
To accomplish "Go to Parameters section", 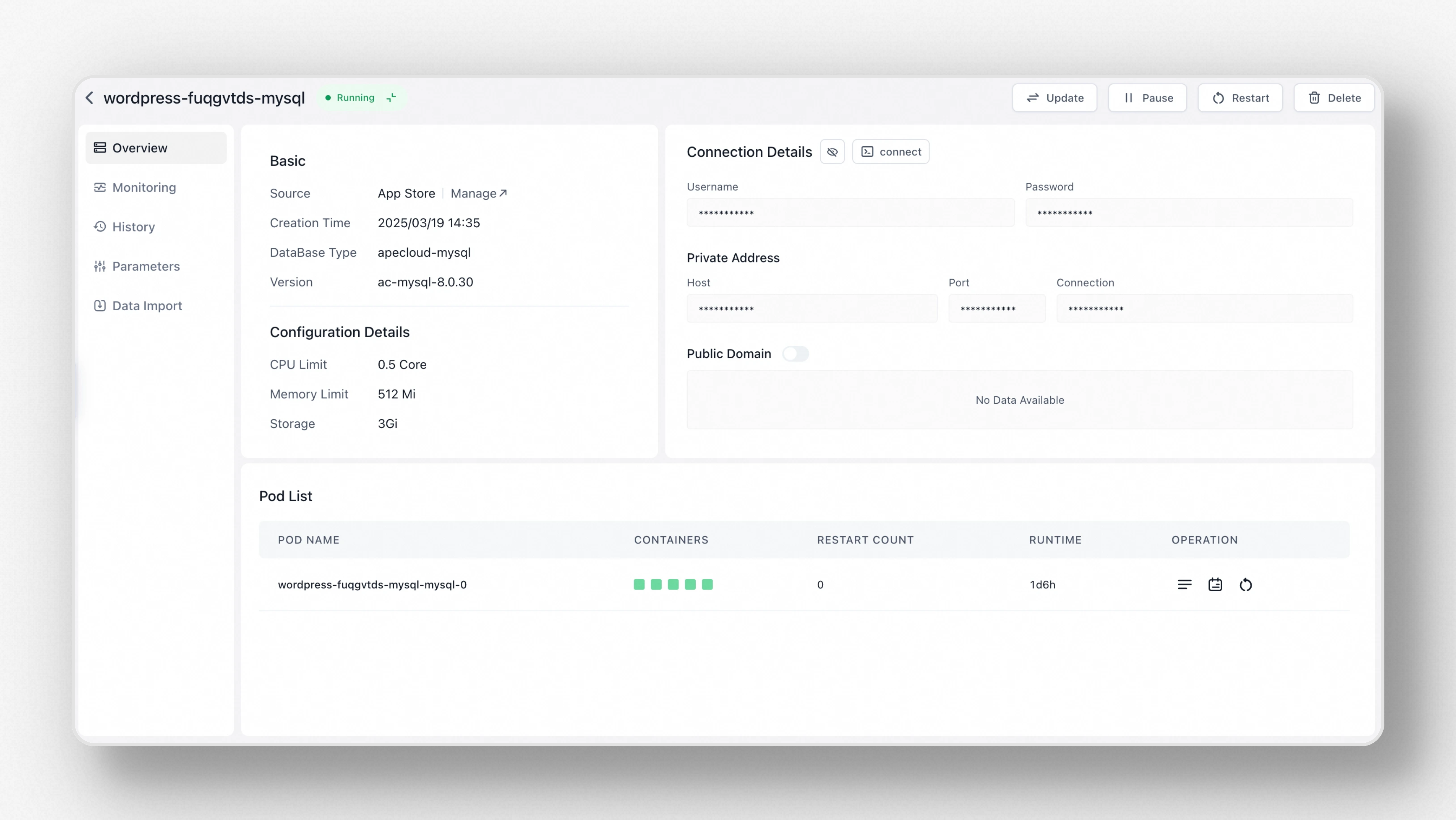I will (x=146, y=266).
